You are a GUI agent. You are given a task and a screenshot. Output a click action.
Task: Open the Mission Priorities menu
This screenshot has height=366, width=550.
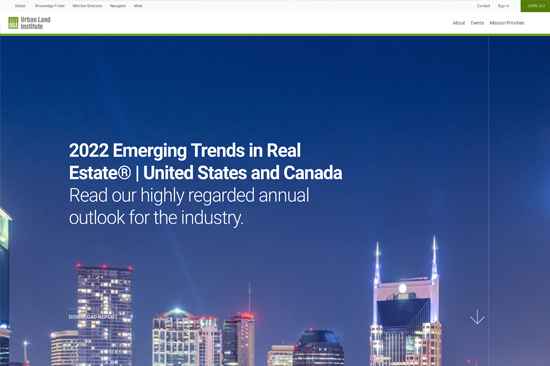(507, 23)
